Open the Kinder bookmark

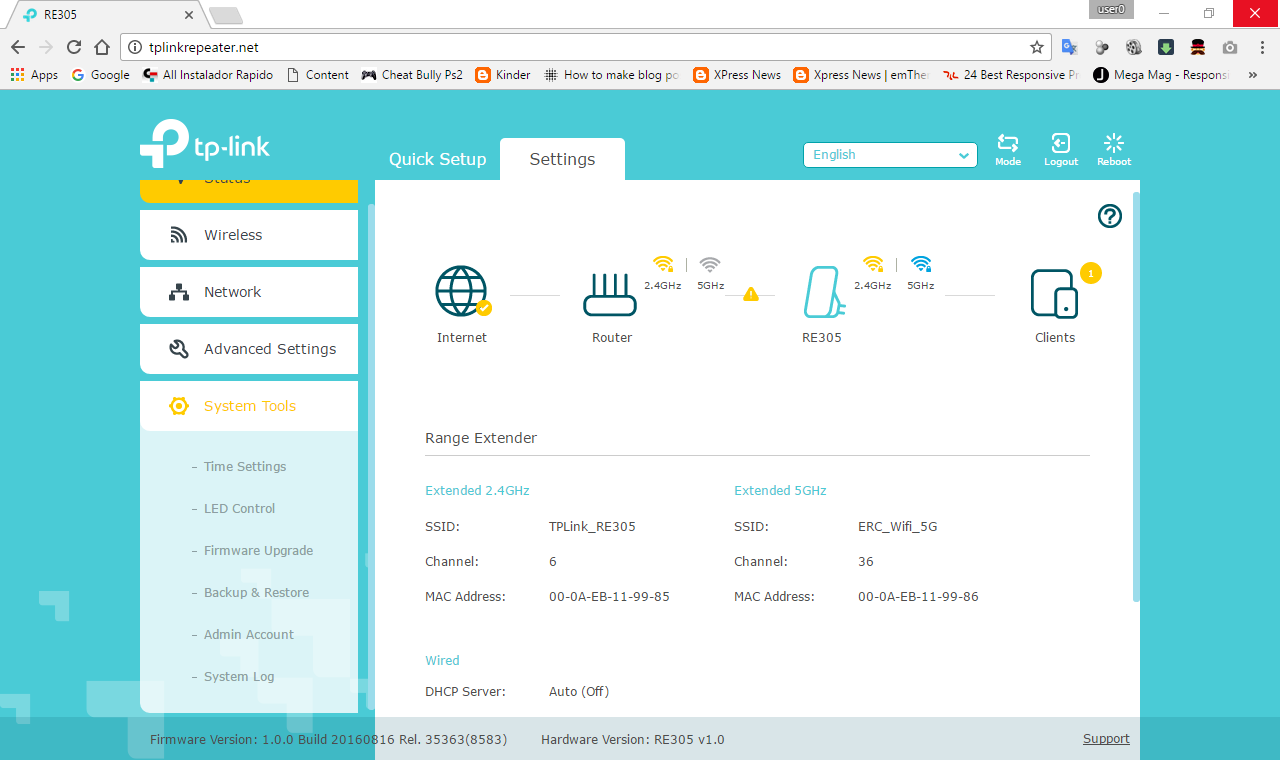pos(504,75)
